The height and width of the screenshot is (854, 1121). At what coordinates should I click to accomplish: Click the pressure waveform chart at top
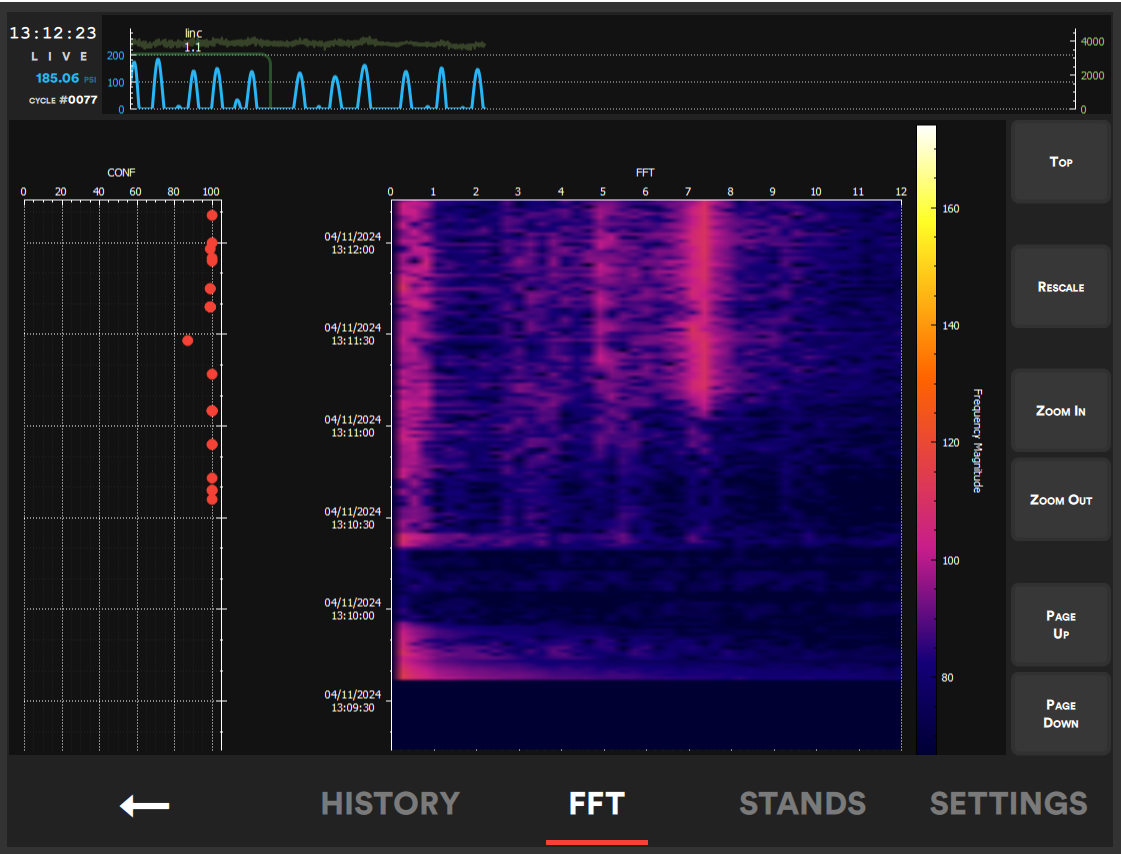(x=602, y=69)
